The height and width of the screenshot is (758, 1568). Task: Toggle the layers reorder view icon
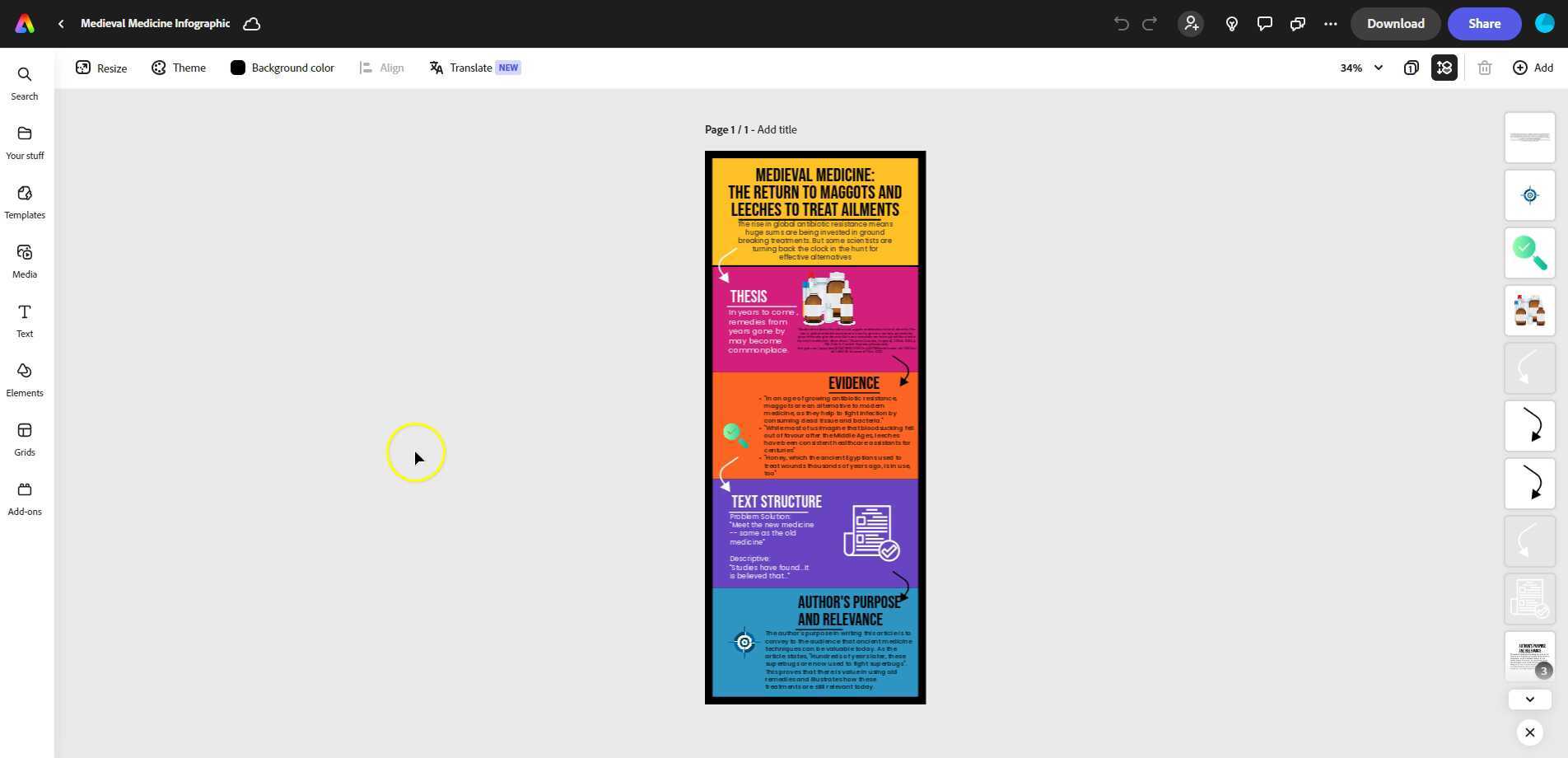[1444, 68]
